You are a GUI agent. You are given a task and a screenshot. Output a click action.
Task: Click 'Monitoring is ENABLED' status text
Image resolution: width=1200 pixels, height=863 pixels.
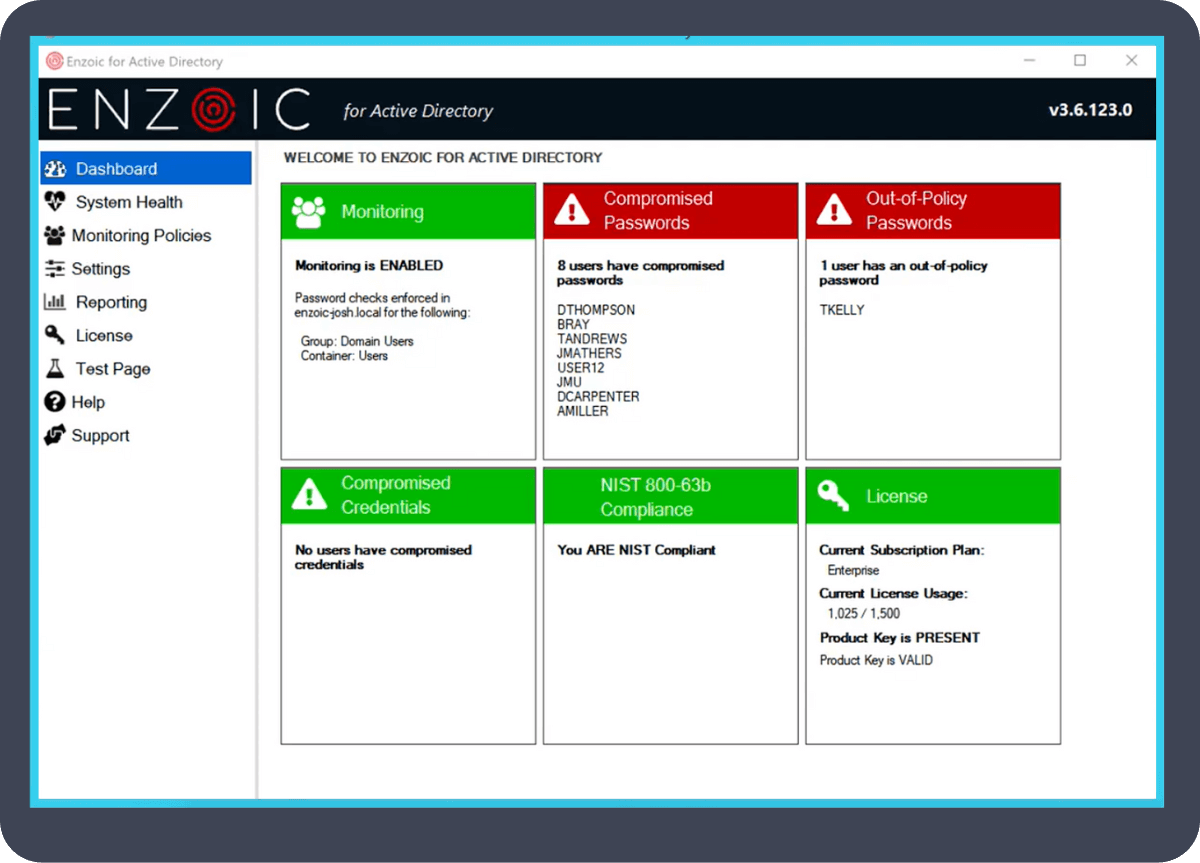click(x=369, y=266)
